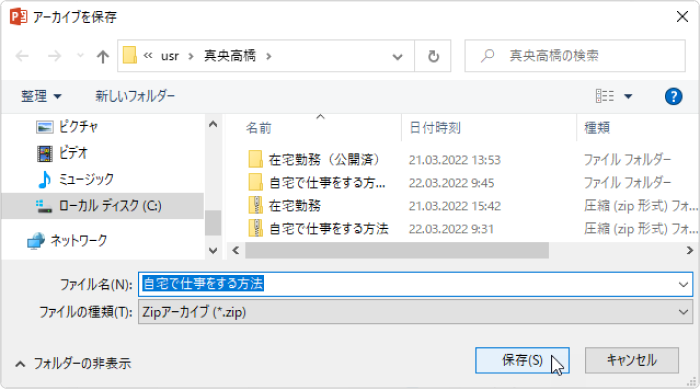The height and width of the screenshot is (389, 700).
Task: Open the ファイル名 dropdown arrow
Action: [683, 284]
